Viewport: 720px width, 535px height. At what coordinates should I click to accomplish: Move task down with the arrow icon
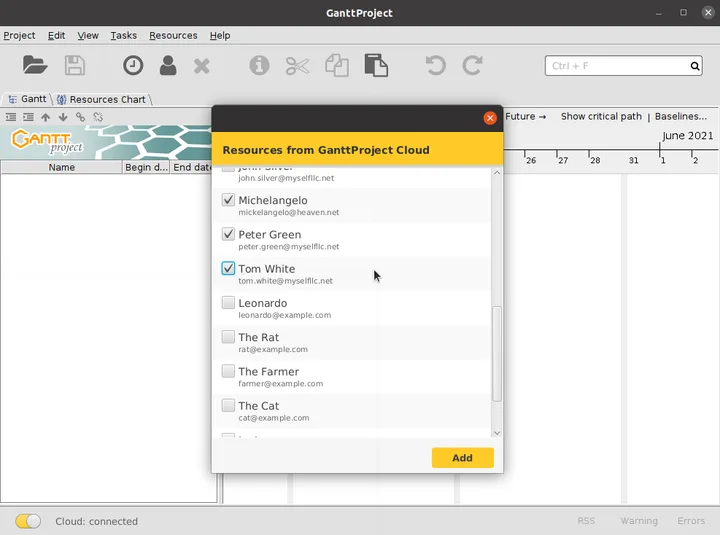(x=63, y=117)
